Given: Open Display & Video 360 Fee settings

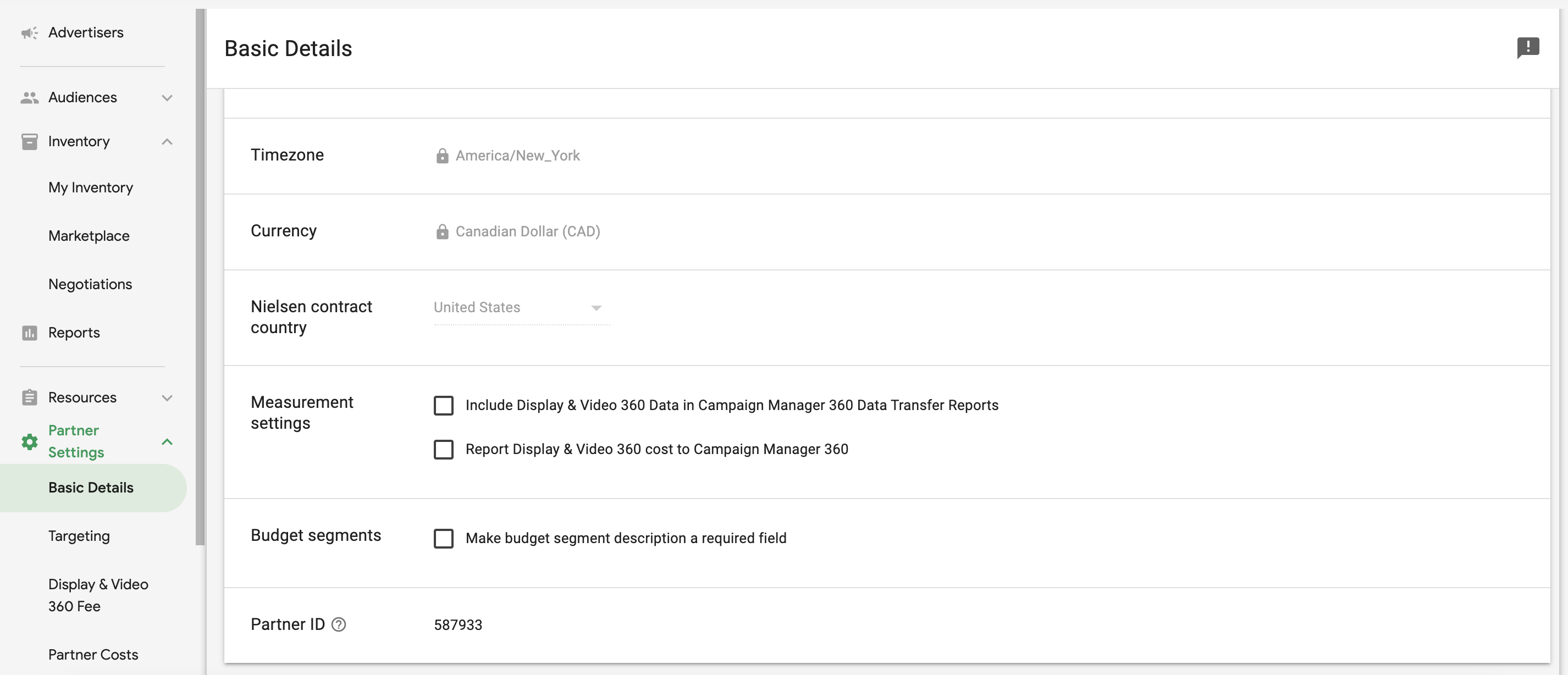Looking at the screenshot, I should [98, 595].
